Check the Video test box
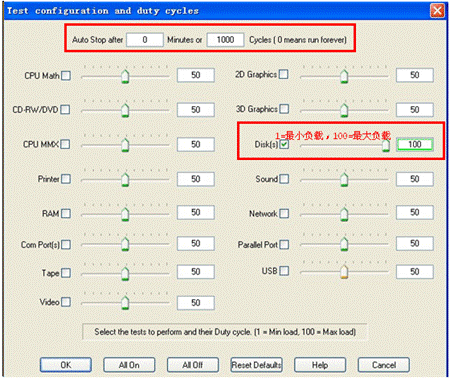450x378 pixels. point(66,302)
